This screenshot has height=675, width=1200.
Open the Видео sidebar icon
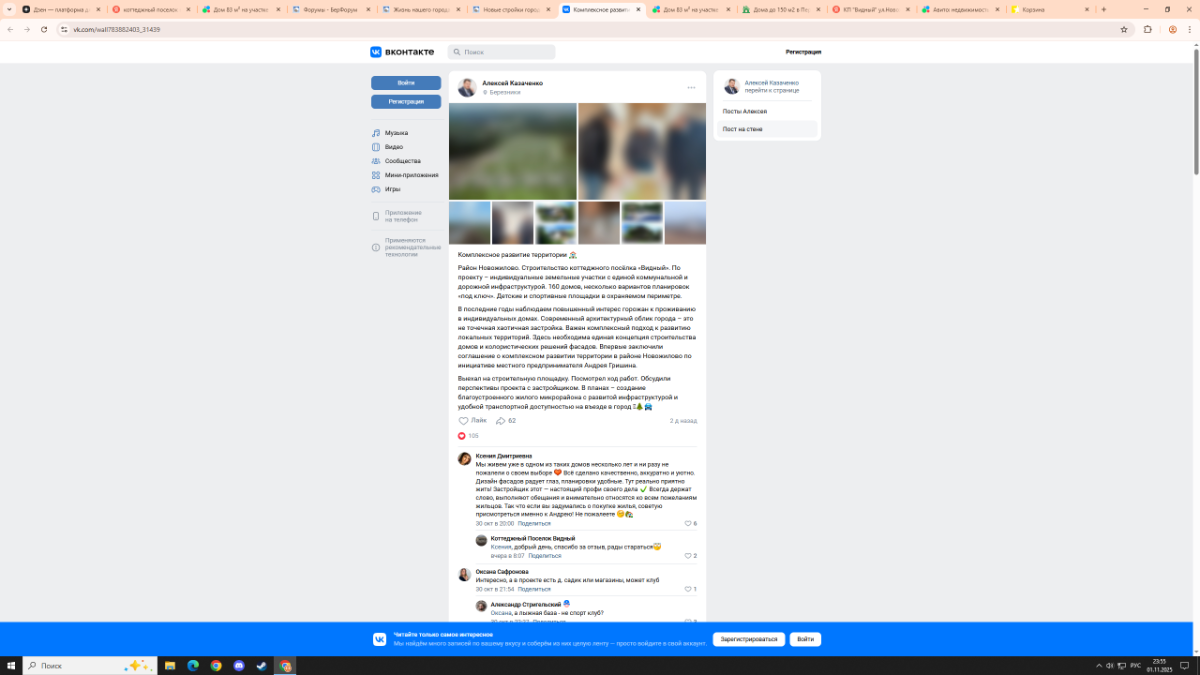point(376,147)
